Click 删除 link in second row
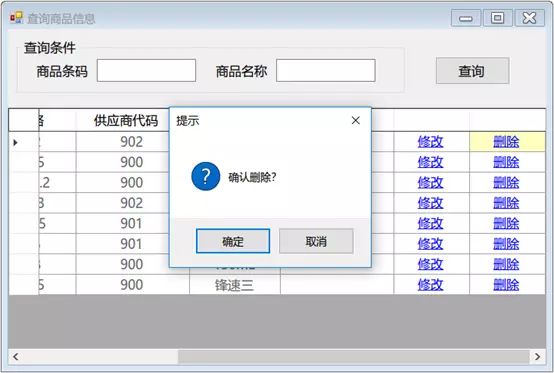Viewport: 554px width, 373px height. click(506, 162)
